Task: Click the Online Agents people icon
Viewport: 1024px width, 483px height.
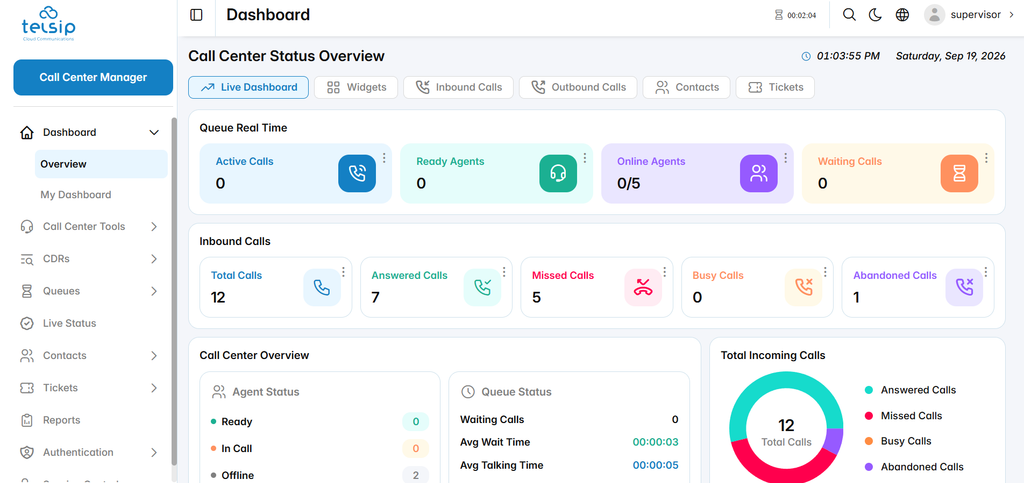Action: pyautogui.click(x=759, y=173)
